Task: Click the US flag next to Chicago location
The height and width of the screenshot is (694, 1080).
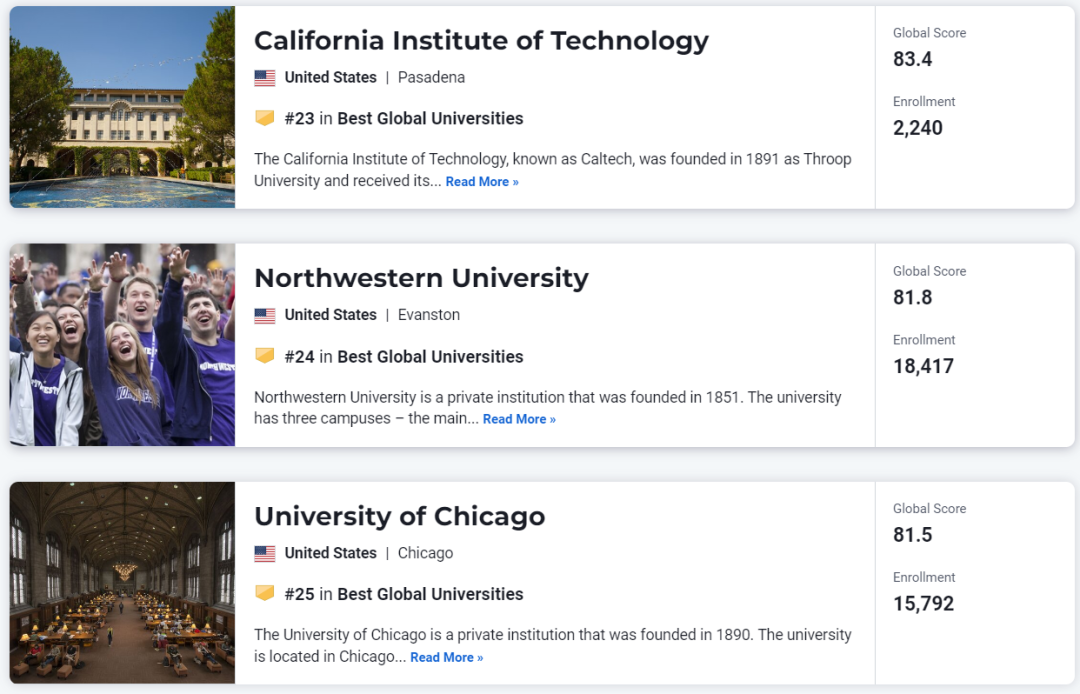Action: pyautogui.click(x=264, y=554)
